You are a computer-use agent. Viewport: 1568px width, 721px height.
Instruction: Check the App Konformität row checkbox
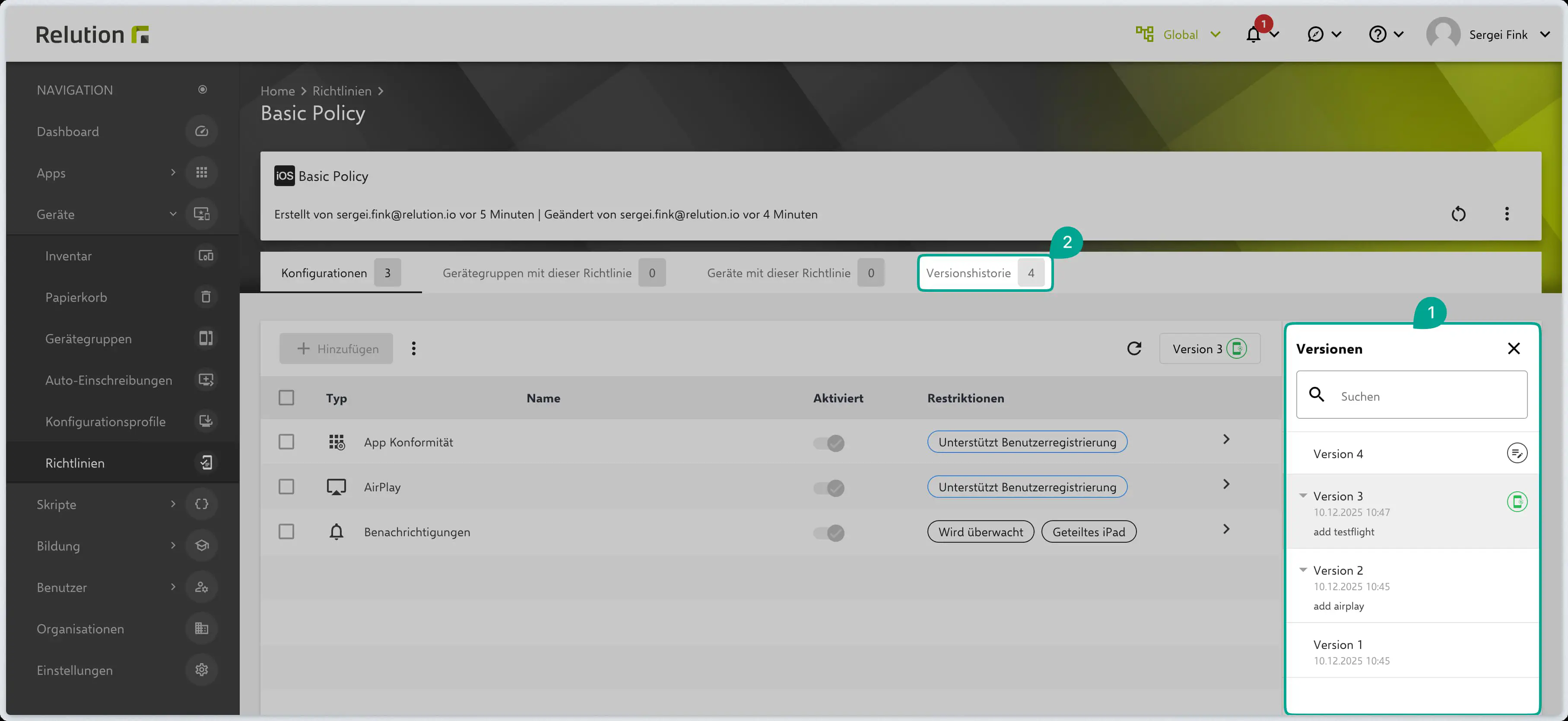(286, 442)
